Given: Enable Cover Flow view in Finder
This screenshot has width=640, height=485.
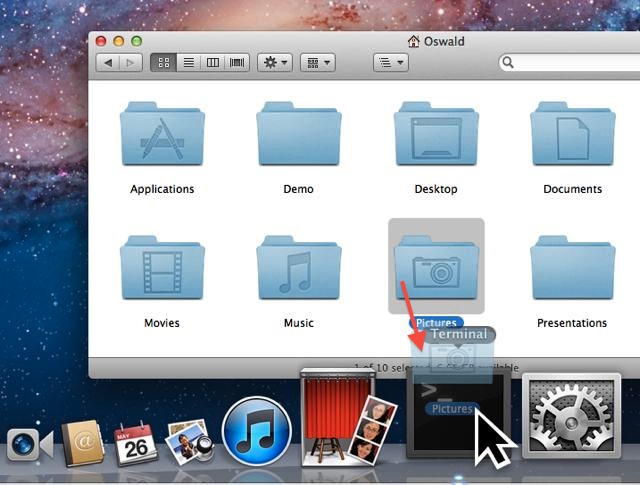Looking at the screenshot, I should 237,62.
